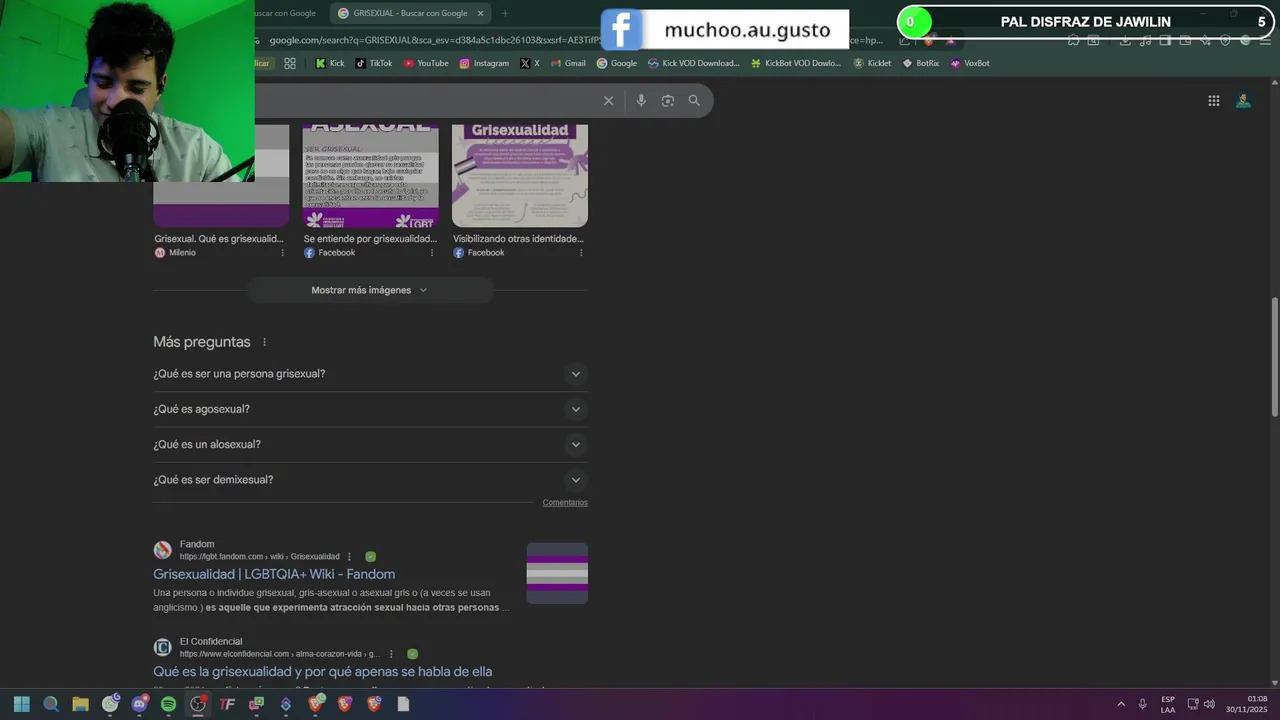Click the Grisexualidad purple infographic thumbnail
1280x720 pixels.
click(x=520, y=176)
